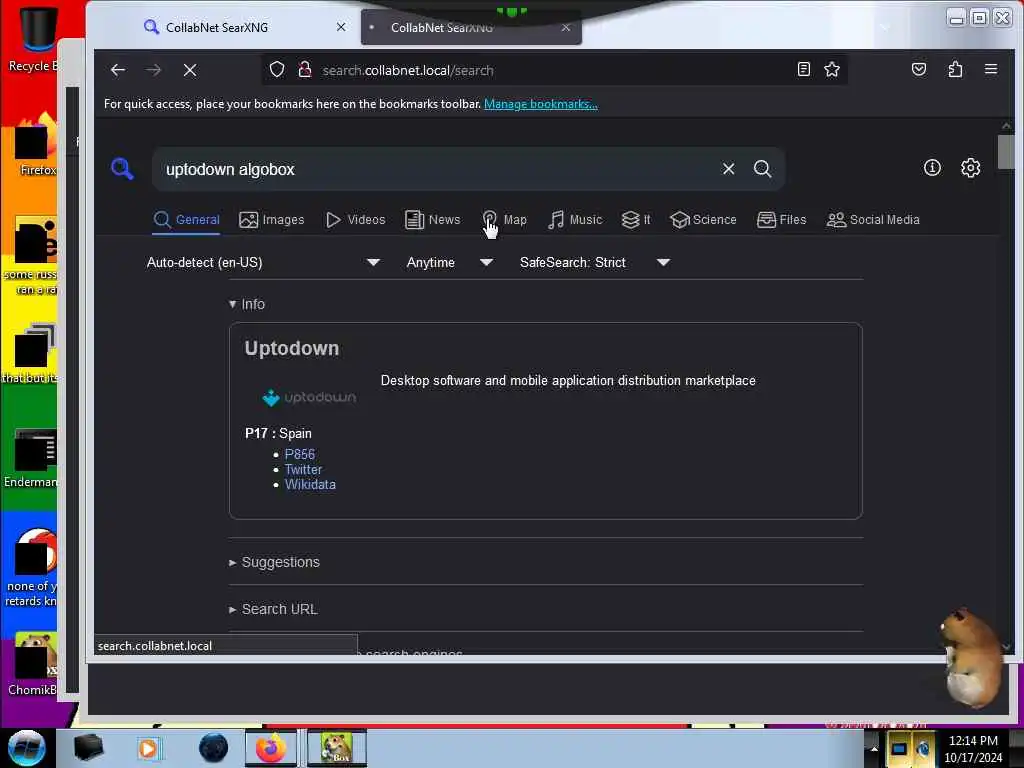Submit search with the magnifier button

[762, 169]
